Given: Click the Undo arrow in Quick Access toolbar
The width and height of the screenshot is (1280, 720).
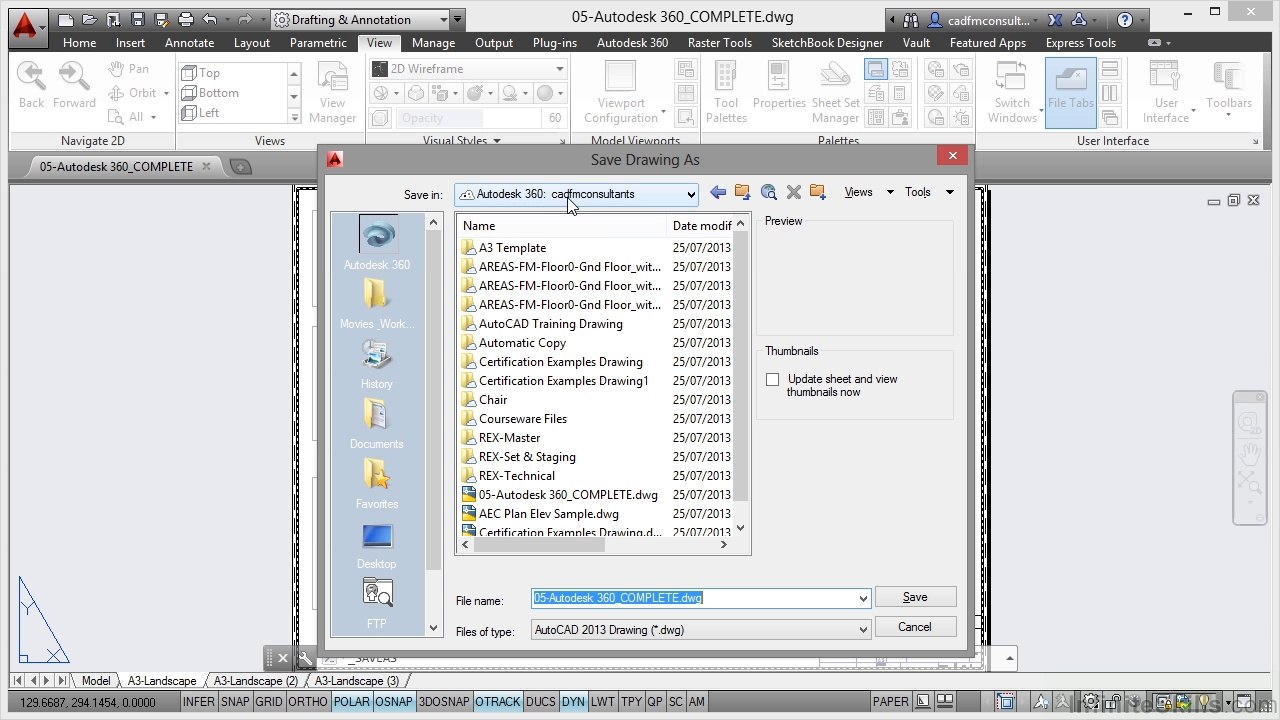Looking at the screenshot, I should (210, 19).
